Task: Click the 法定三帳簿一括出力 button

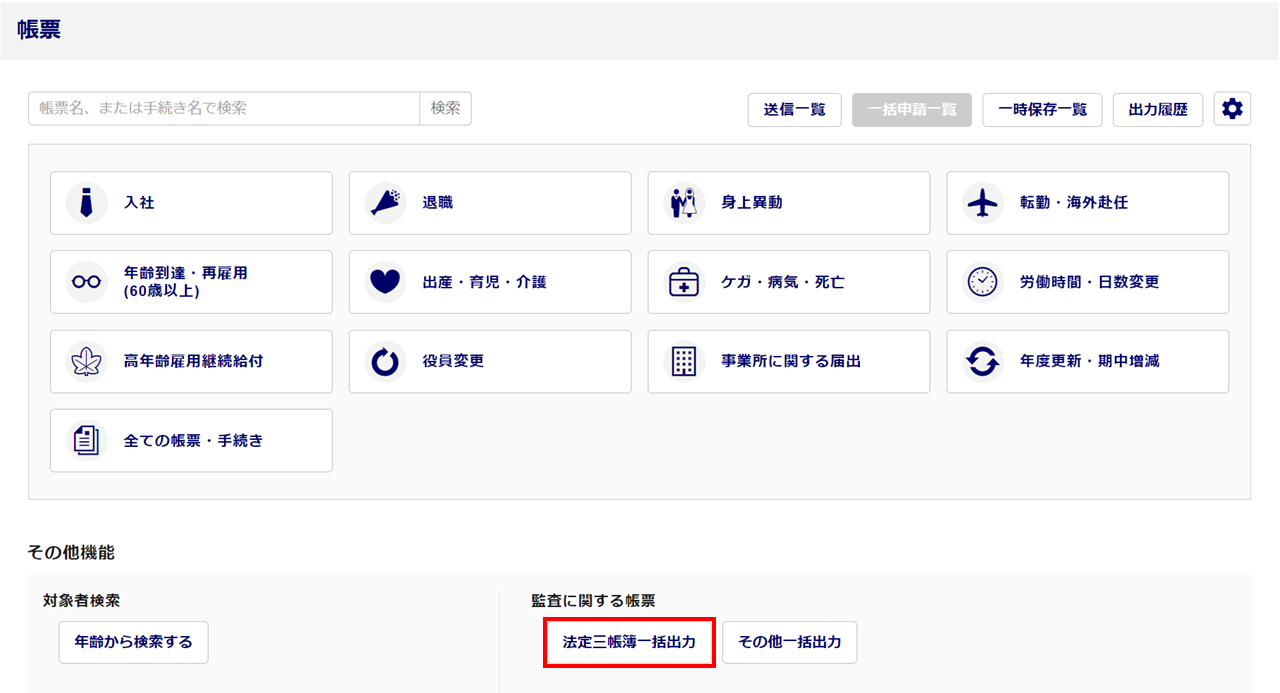Action: 629,642
